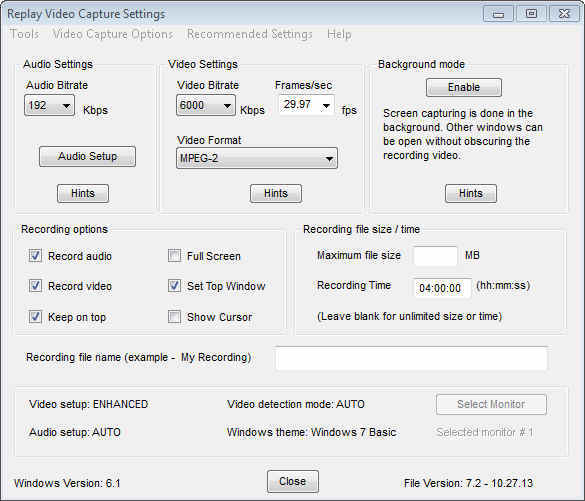The height and width of the screenshot is (501, 585).
Task: Click the Maximum file size field
Action: pos(435,256)
